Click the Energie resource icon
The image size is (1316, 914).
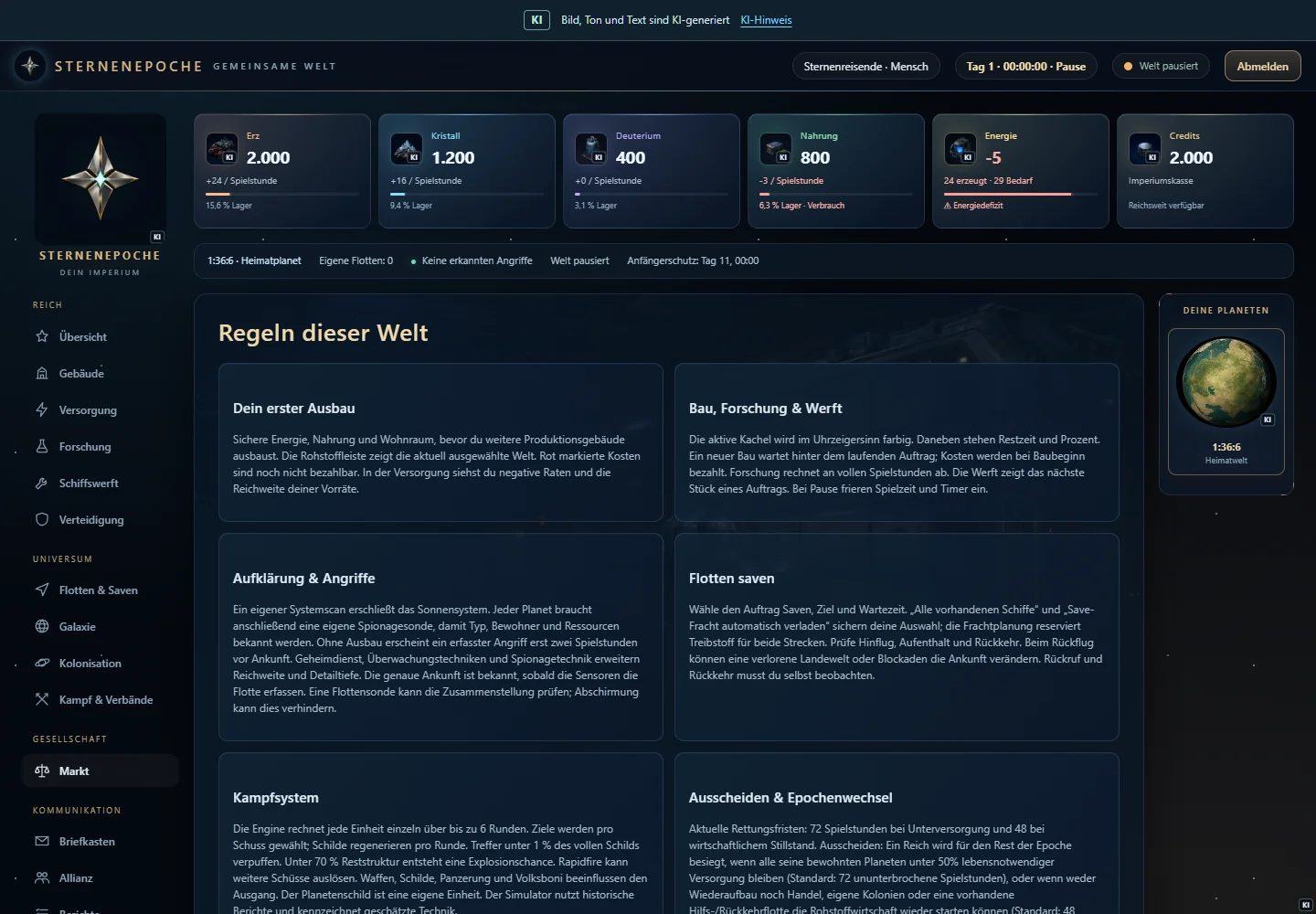(960, 149)
